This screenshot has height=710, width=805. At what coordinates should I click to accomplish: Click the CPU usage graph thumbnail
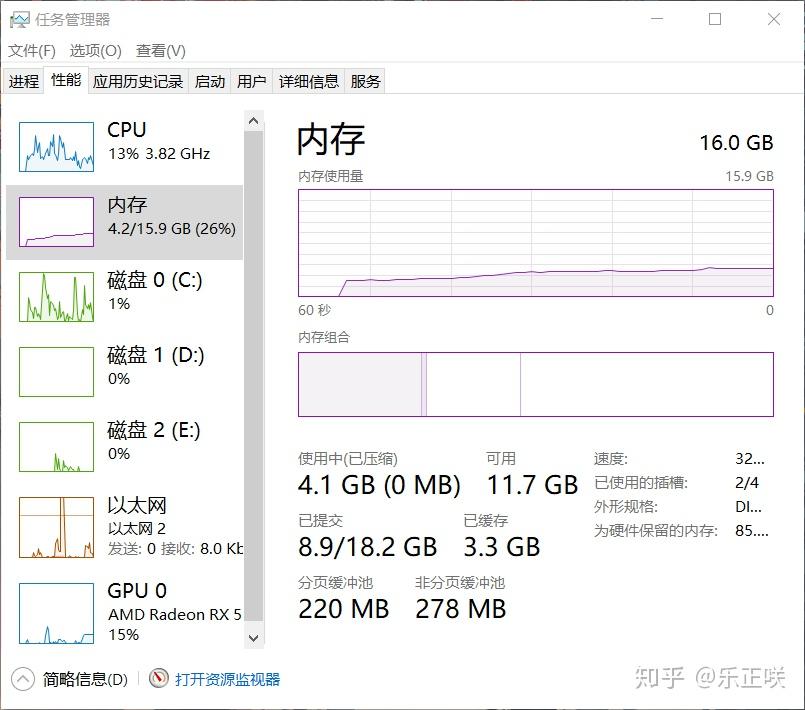click(56, 147)
